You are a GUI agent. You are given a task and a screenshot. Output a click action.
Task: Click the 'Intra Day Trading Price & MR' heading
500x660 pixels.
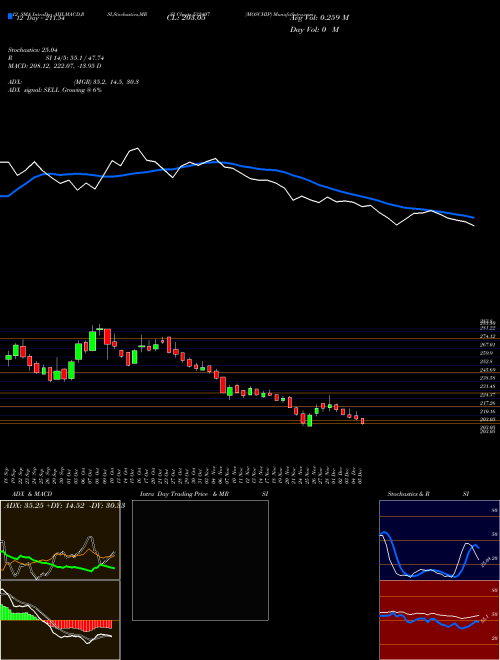click(x=184, y=494)
